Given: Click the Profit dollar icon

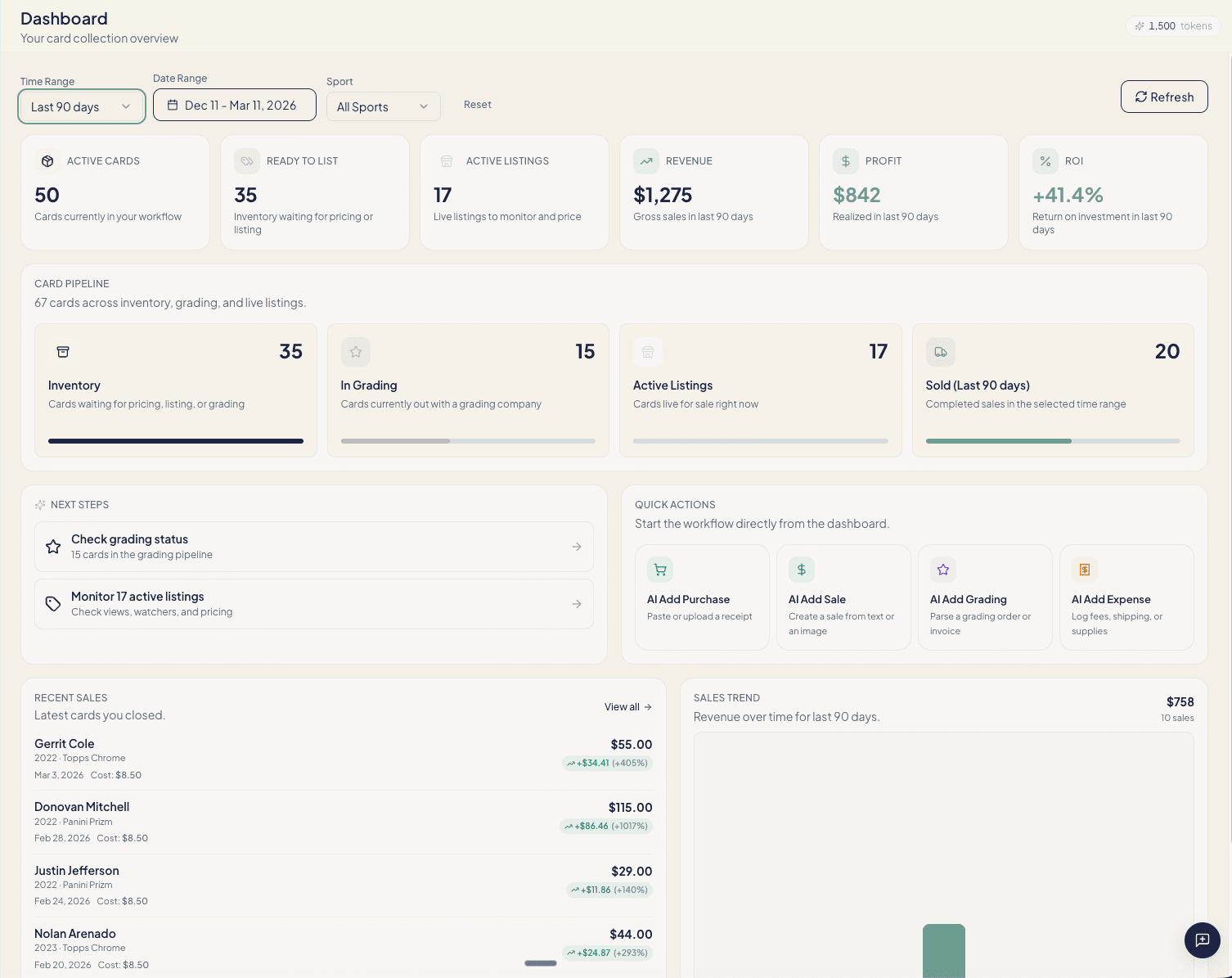Looking at the screenshot, I should coord(845,161).
